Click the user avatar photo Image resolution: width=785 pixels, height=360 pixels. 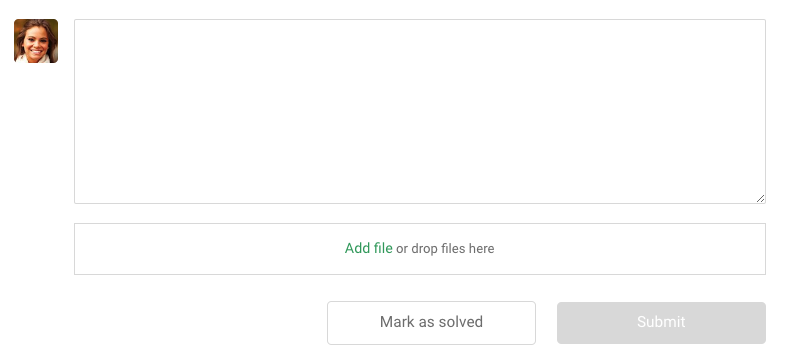click(x=36, y=41)
